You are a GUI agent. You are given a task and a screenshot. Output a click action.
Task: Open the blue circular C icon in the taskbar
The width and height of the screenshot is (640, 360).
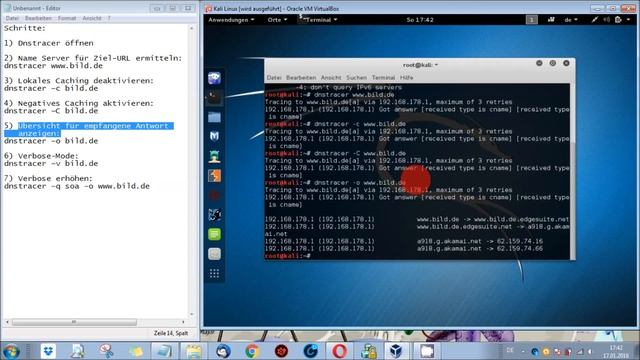point(310,351)
